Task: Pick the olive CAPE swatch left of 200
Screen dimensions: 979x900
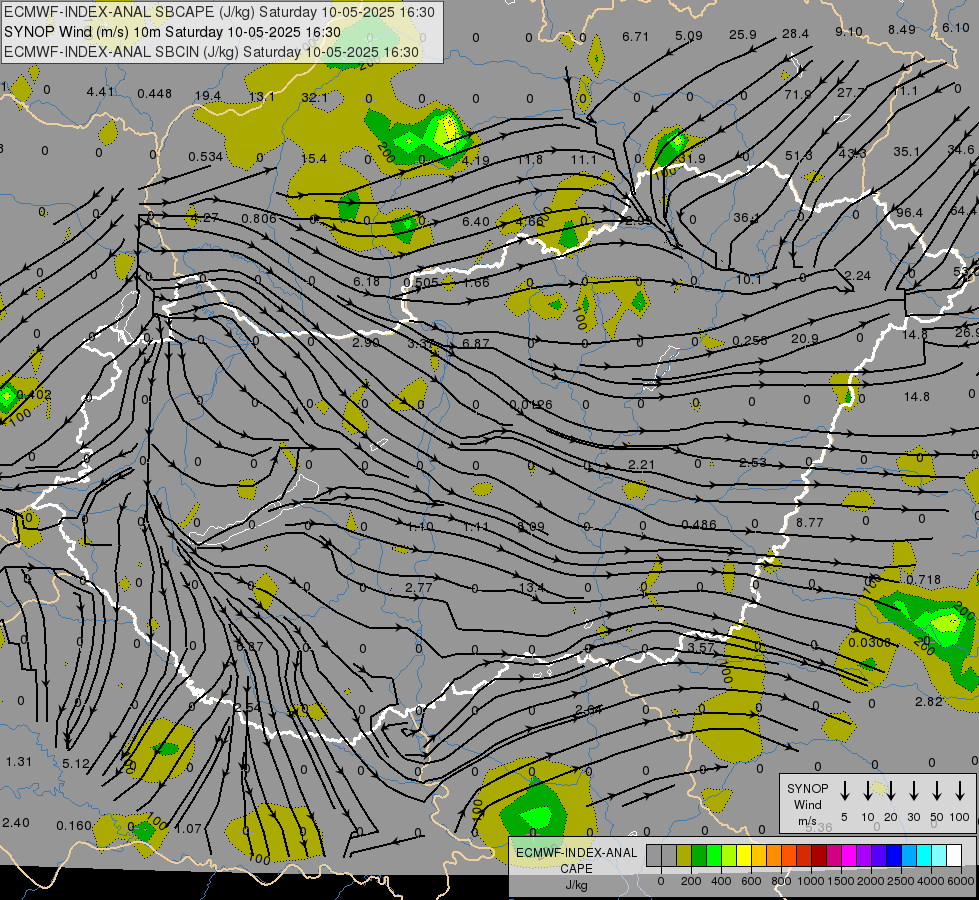Action: 684,855
